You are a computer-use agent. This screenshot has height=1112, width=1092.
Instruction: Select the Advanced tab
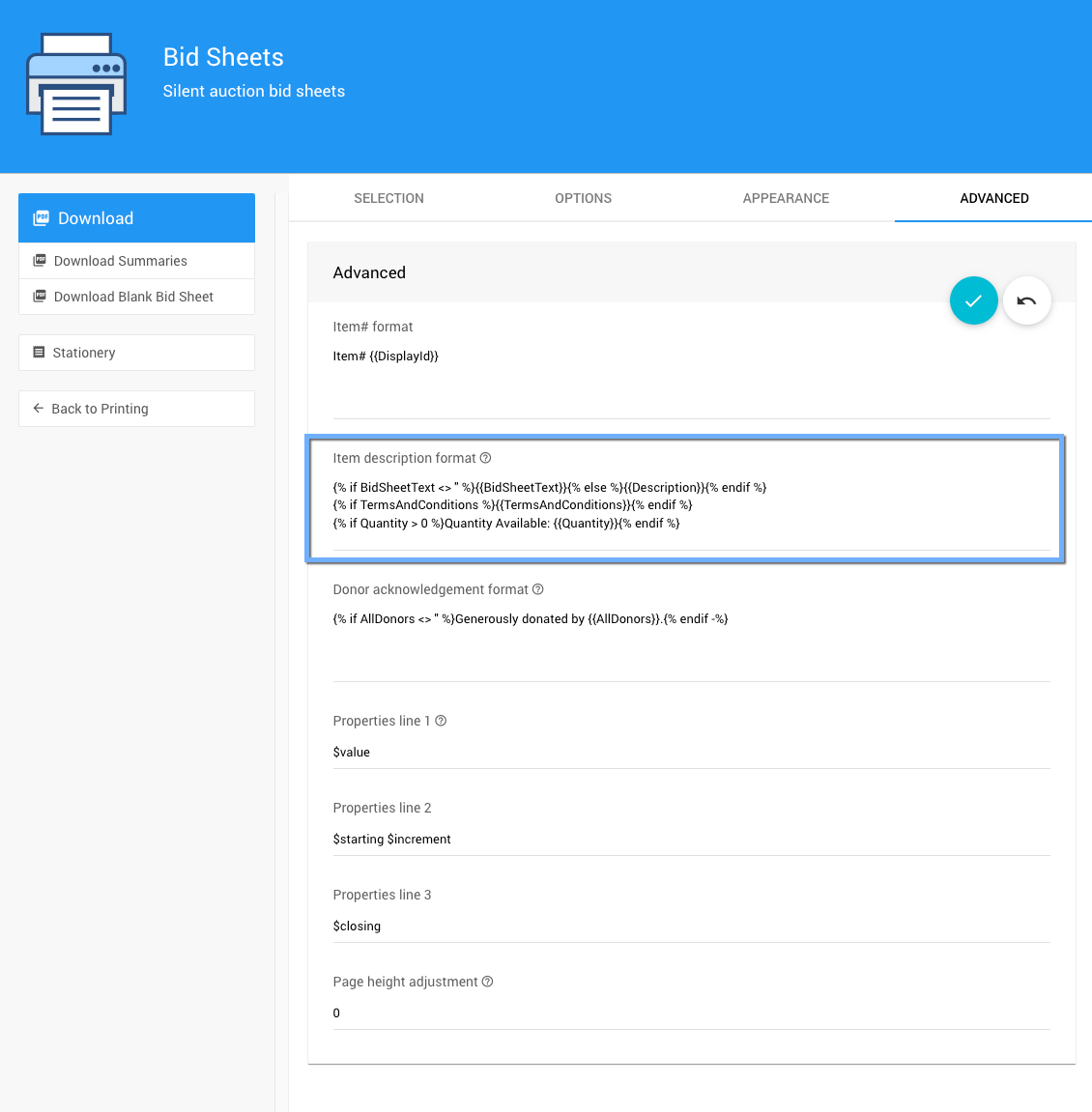coord(993,198)
